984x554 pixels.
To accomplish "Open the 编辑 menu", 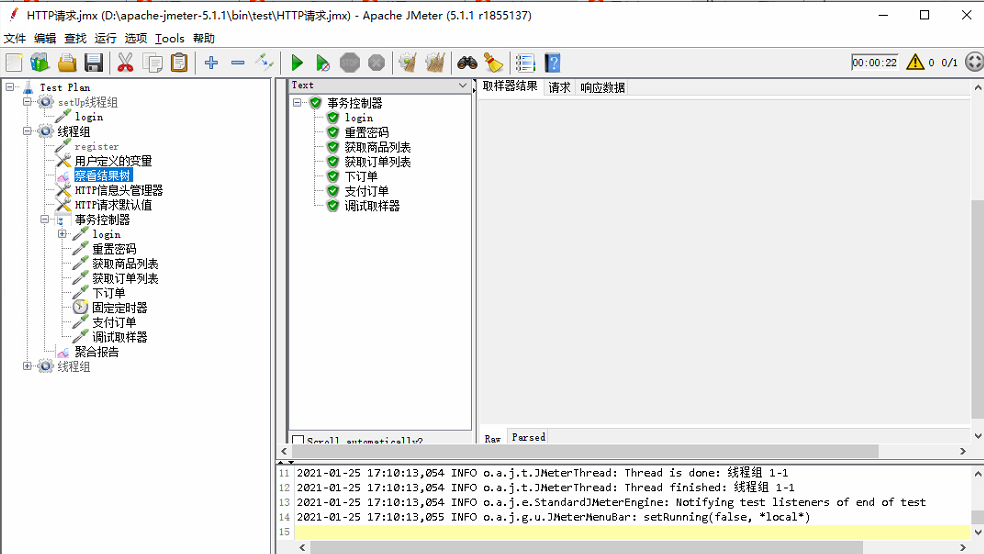I will click(x=45, y=38).
